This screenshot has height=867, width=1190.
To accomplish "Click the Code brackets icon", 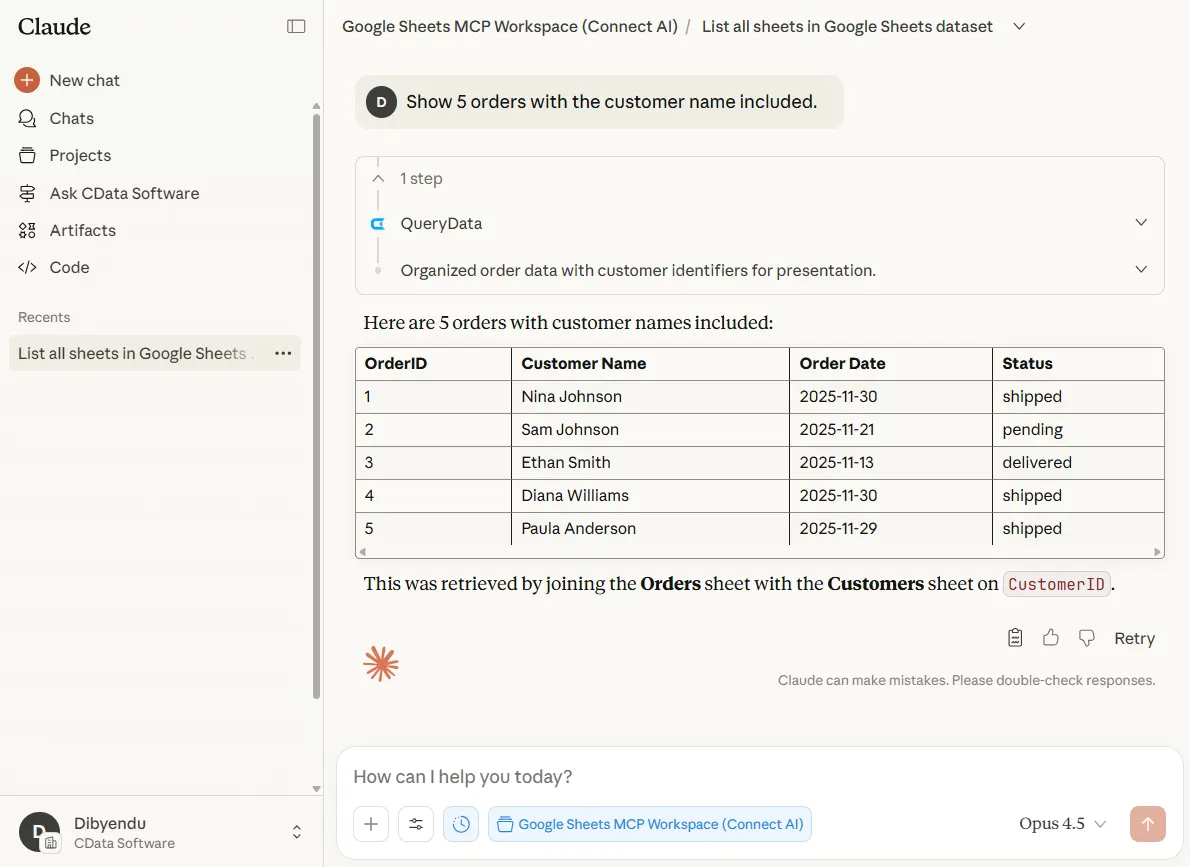I will (27, 268).
